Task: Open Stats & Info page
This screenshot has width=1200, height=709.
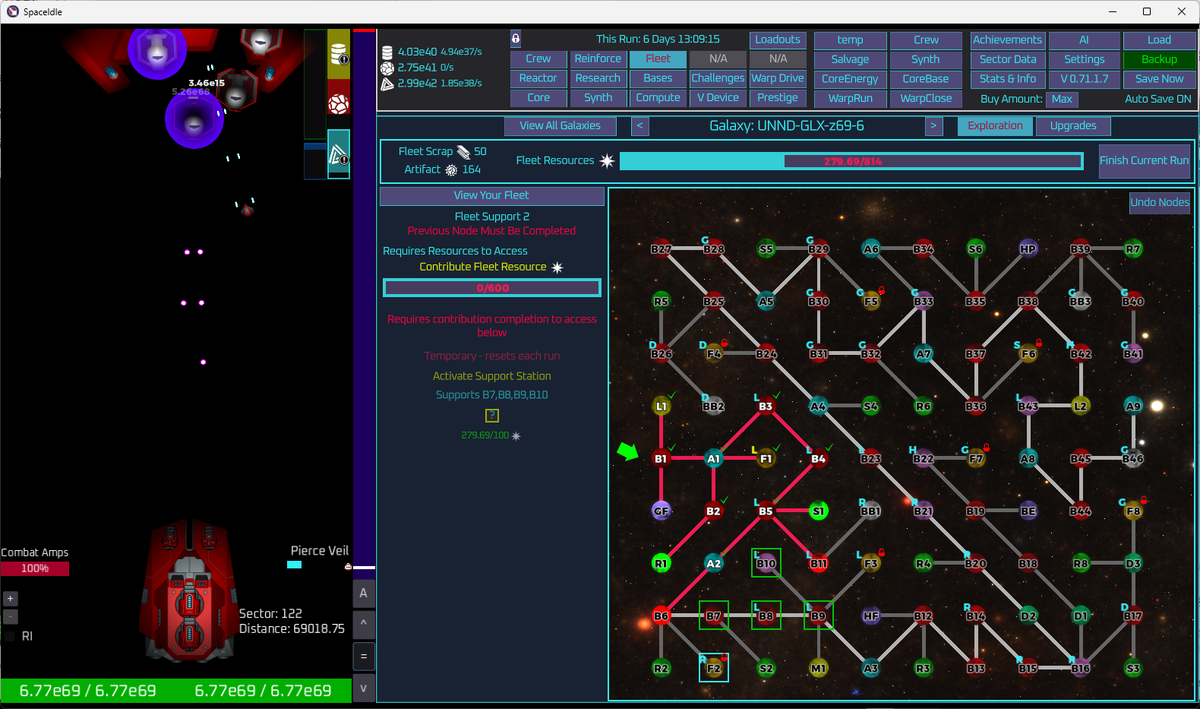Action: coord(1007,78)
